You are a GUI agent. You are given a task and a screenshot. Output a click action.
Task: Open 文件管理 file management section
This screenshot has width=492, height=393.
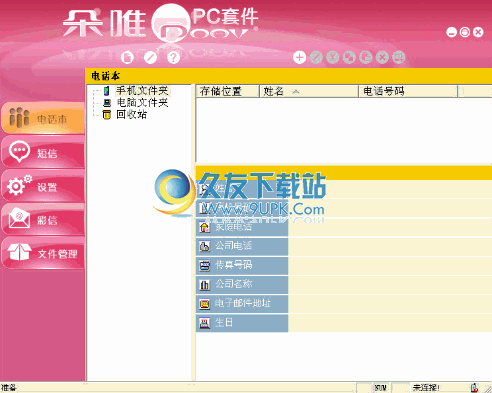point(43,253)
